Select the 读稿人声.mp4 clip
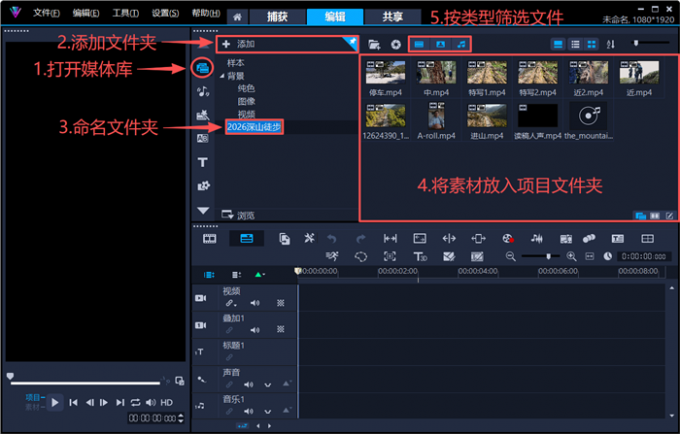 click(x=538, y=116)
